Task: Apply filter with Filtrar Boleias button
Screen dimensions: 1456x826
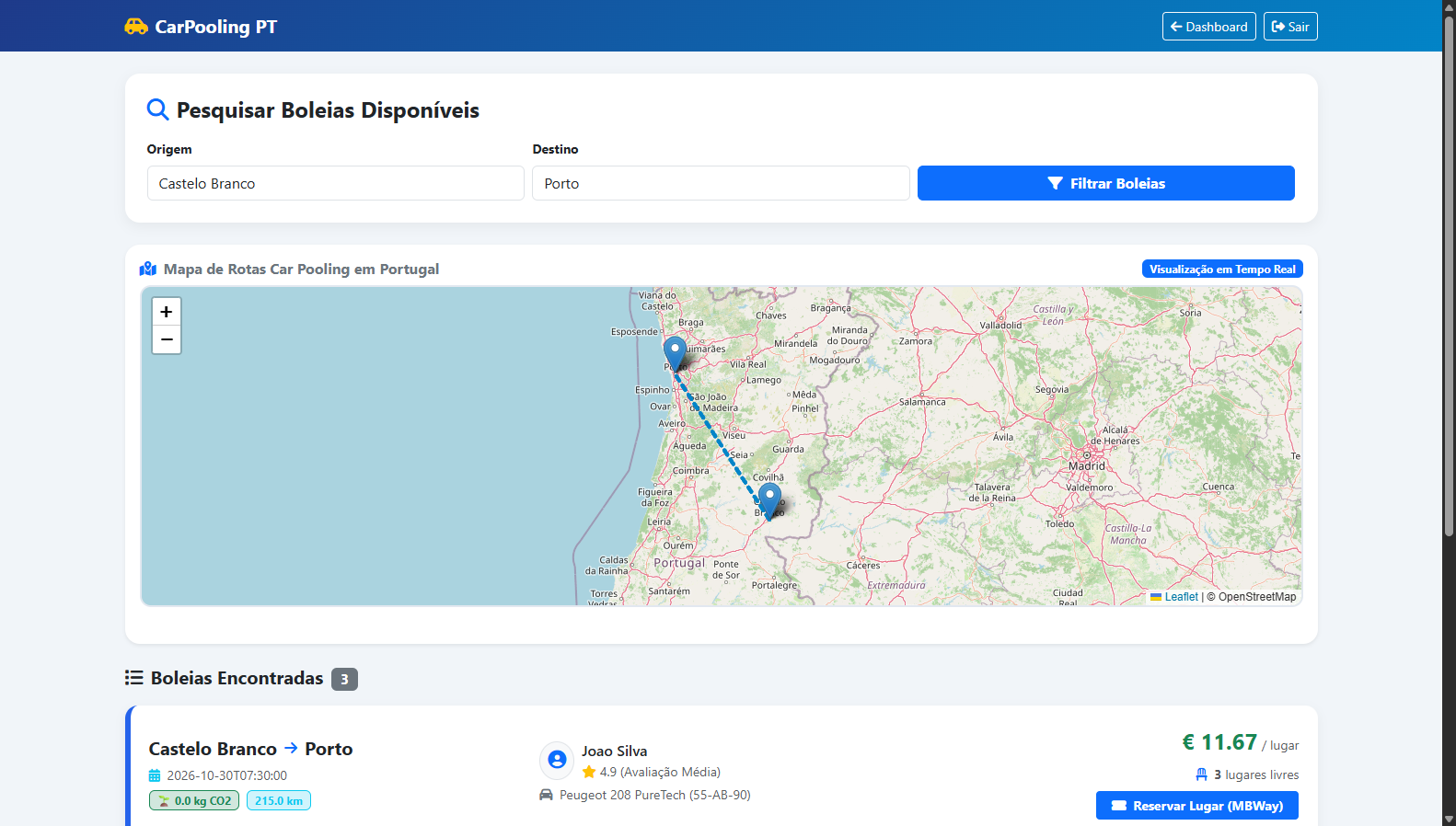Action: click(1106, 183)
